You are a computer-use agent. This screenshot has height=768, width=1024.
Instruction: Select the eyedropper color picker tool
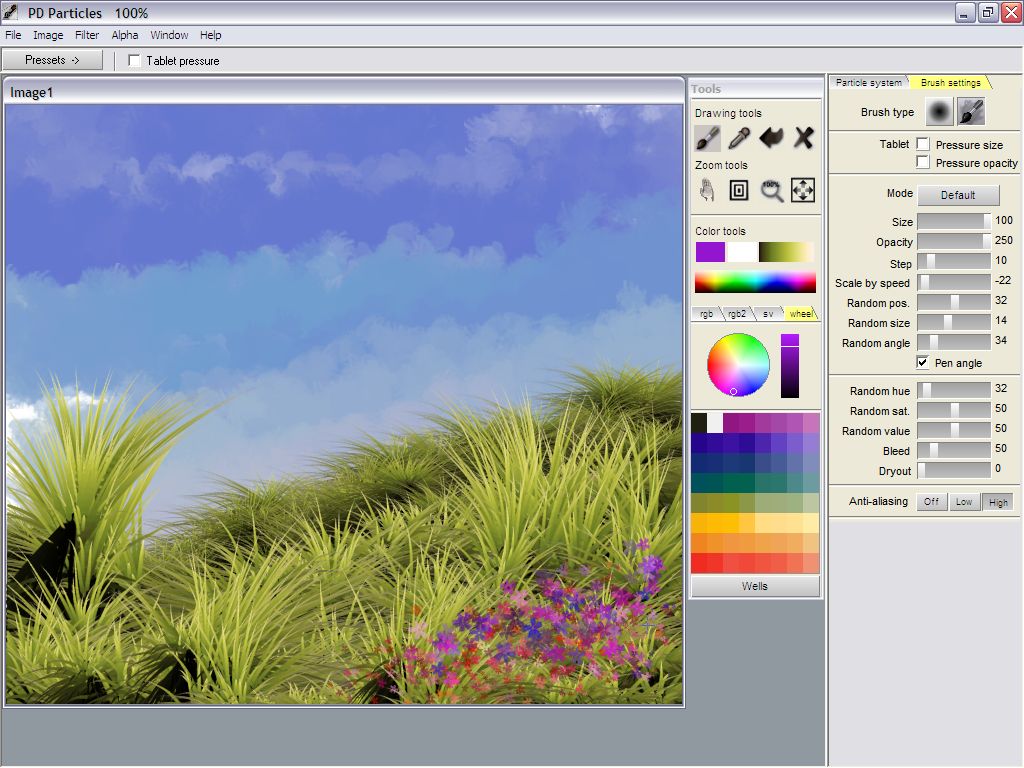[x=739, y=138]
